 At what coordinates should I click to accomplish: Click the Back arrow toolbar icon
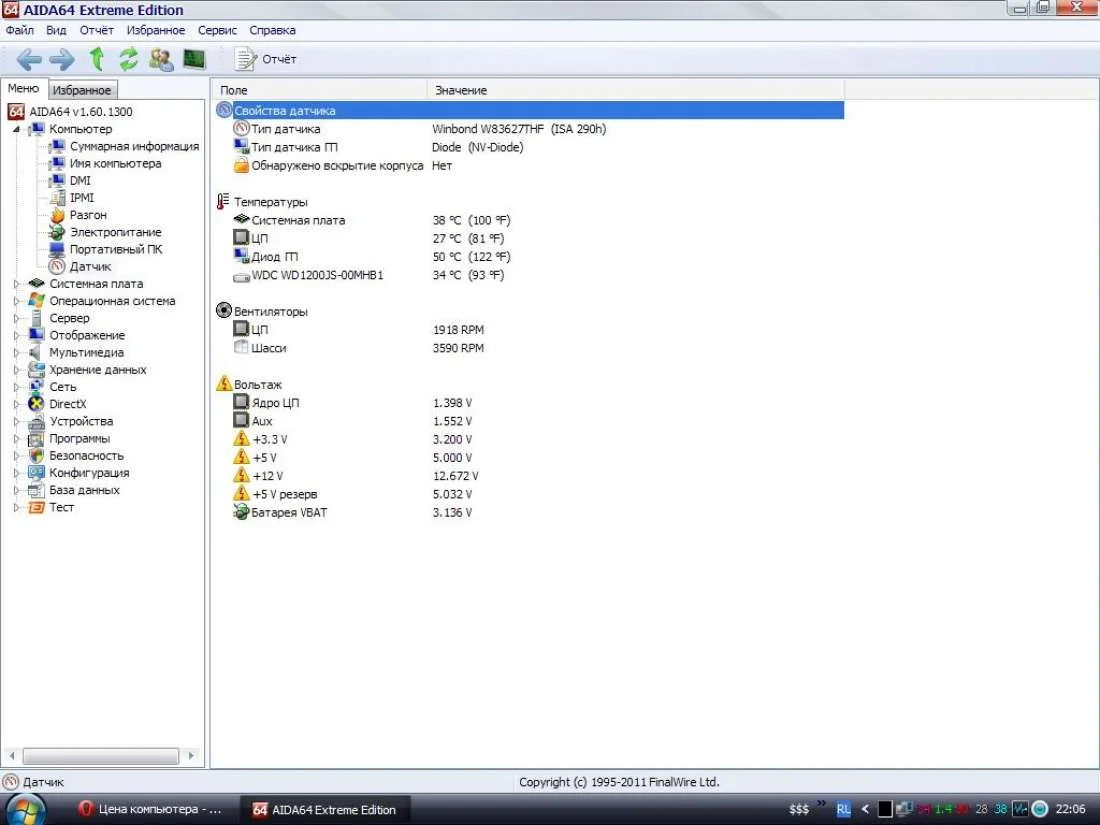29,59
